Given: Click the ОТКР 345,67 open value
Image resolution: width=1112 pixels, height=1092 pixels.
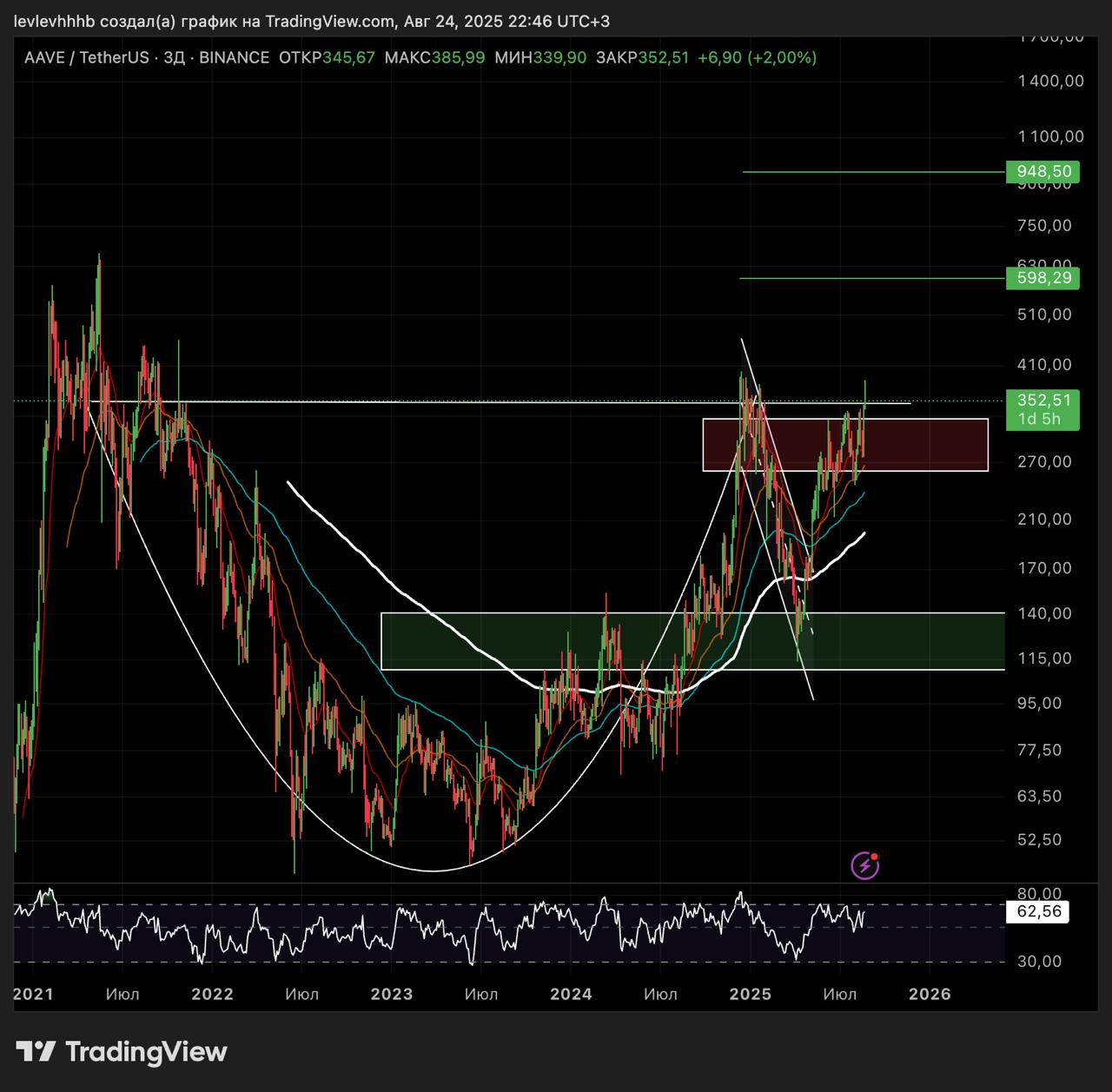Looking at the screenshot, I should point(327,58).
